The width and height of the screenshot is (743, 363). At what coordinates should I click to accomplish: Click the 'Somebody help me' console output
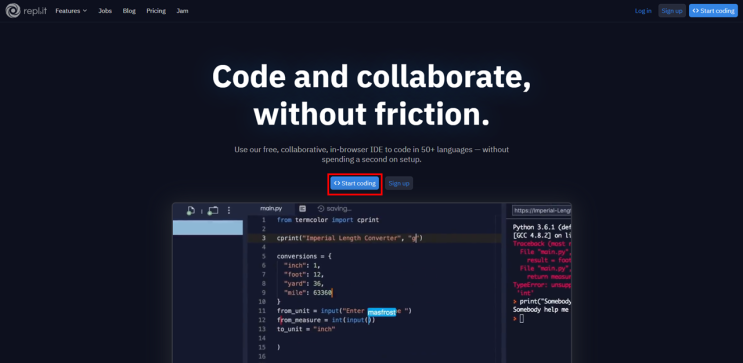(541, 309)
